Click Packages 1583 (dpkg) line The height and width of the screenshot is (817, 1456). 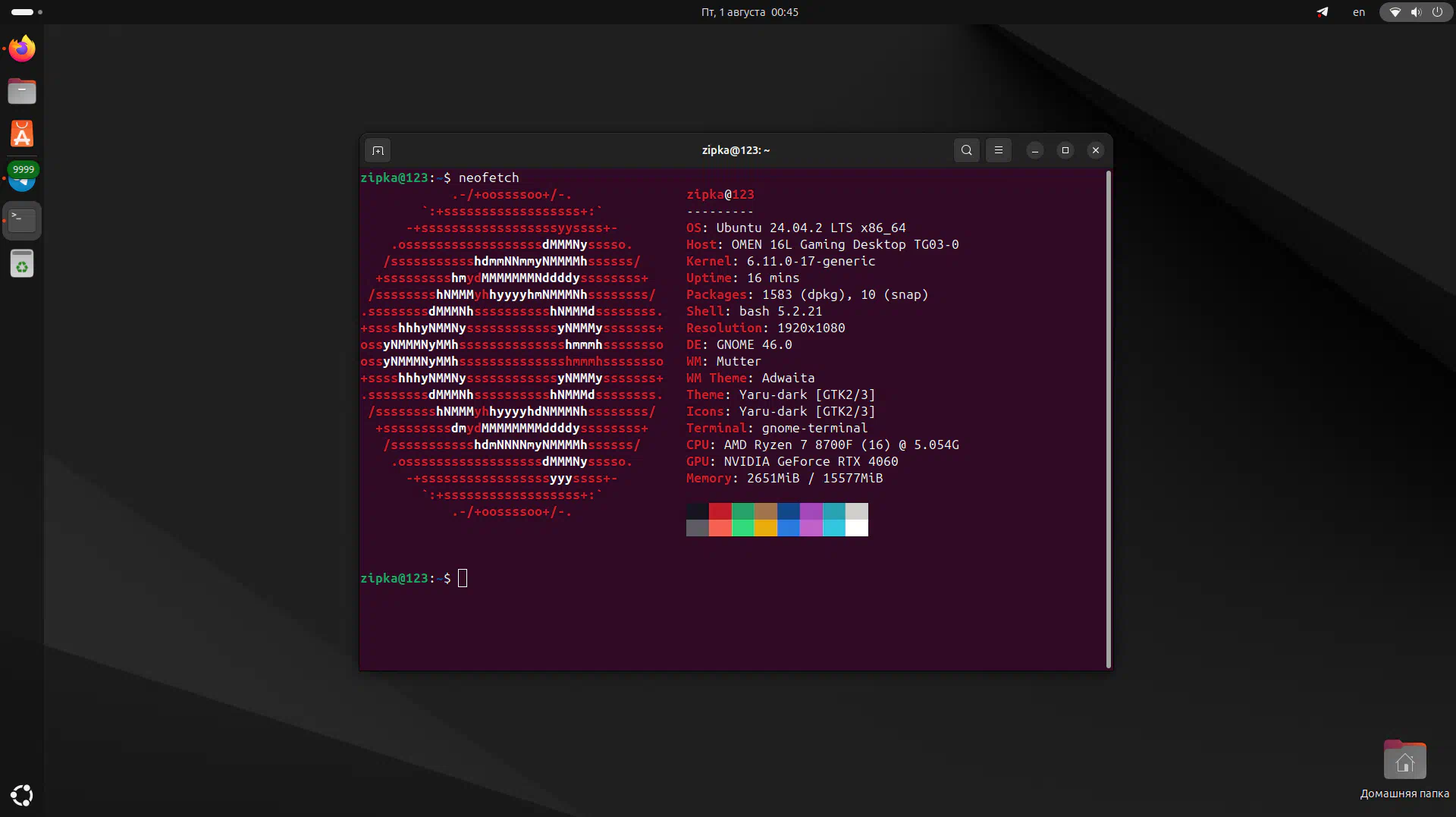click(x=808, y=294)
